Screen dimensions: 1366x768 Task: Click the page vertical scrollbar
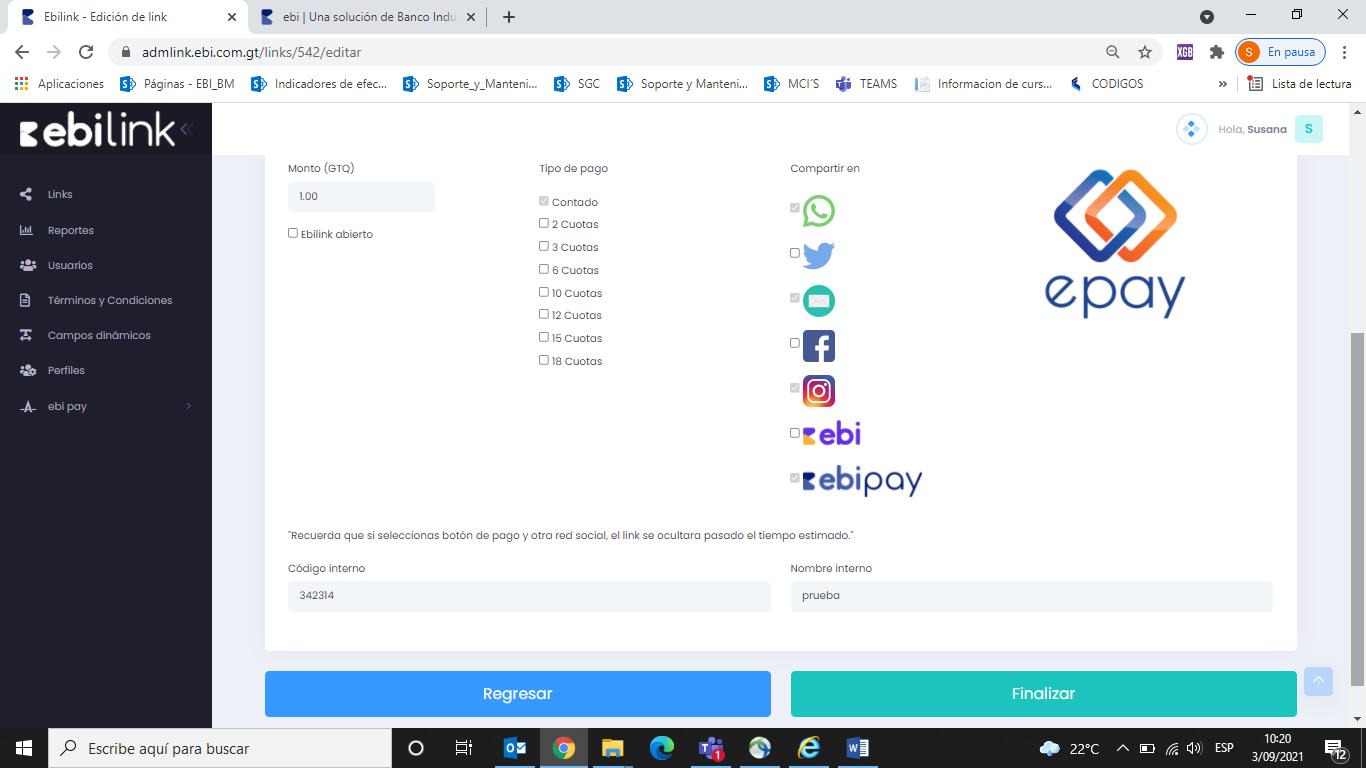click(1357, 508)
